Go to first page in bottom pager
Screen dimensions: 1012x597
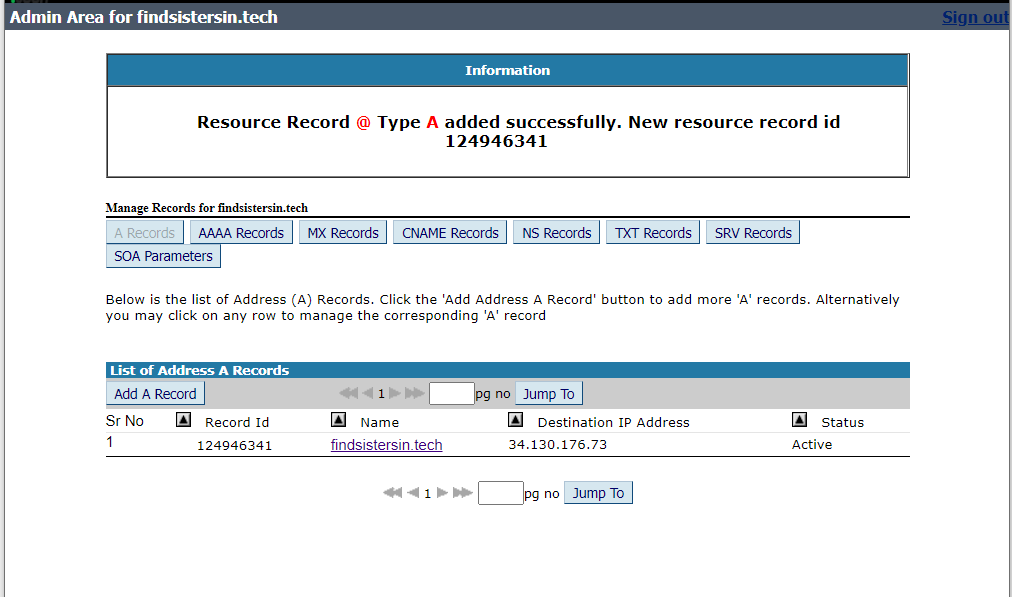[392, 493]
